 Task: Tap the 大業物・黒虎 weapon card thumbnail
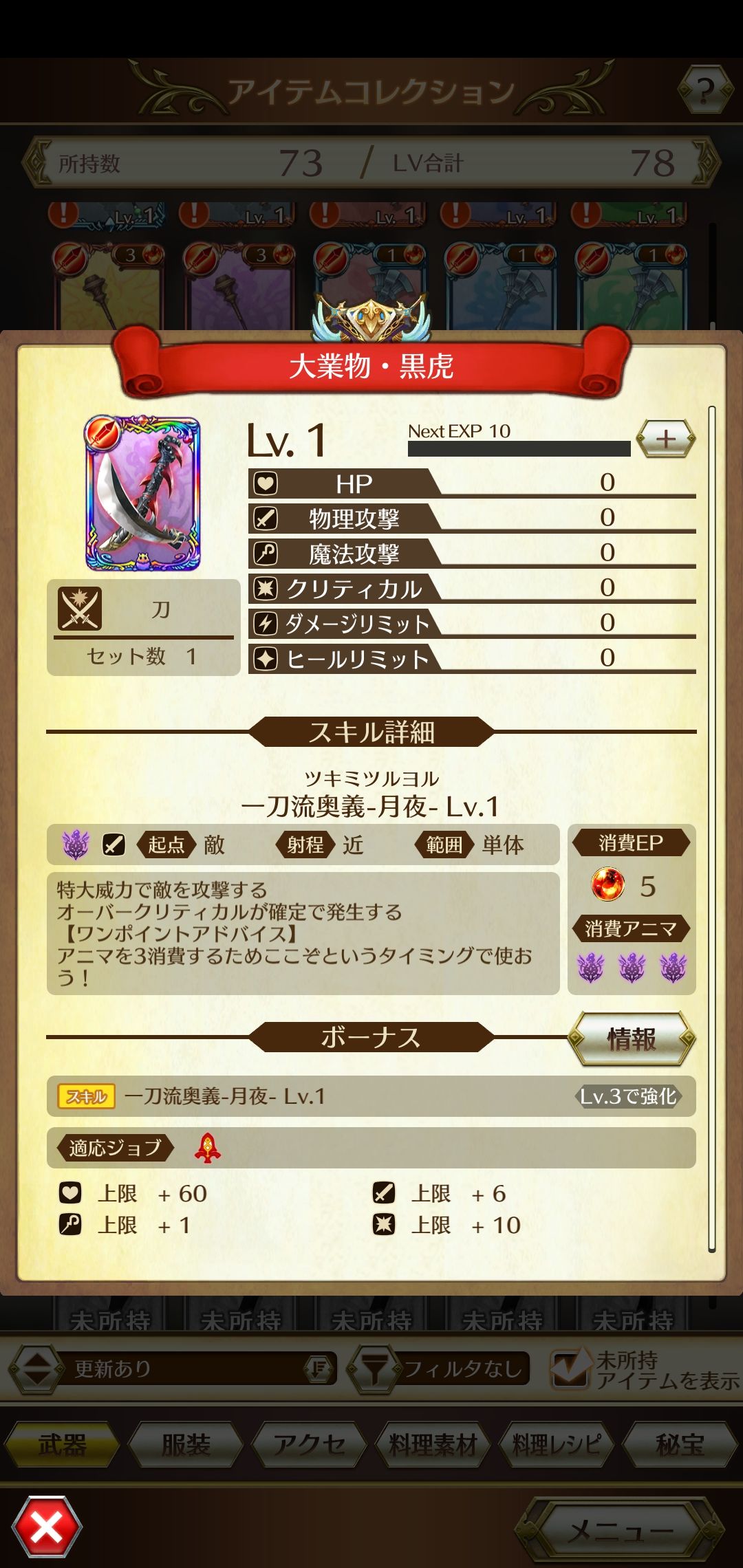coord(142,493)
